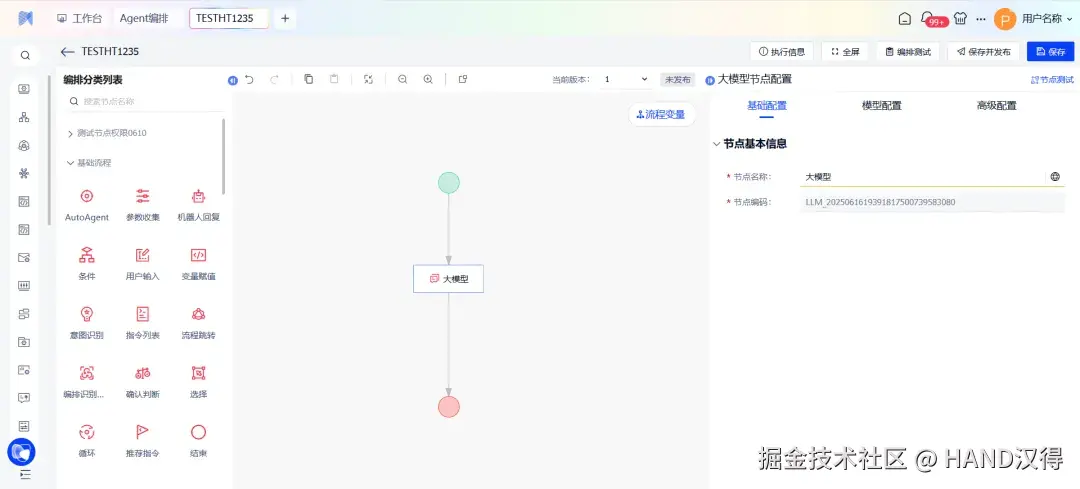1080x489 pixels.
Task: Select the 大模型 node on canvas
Action: point(448,279)
